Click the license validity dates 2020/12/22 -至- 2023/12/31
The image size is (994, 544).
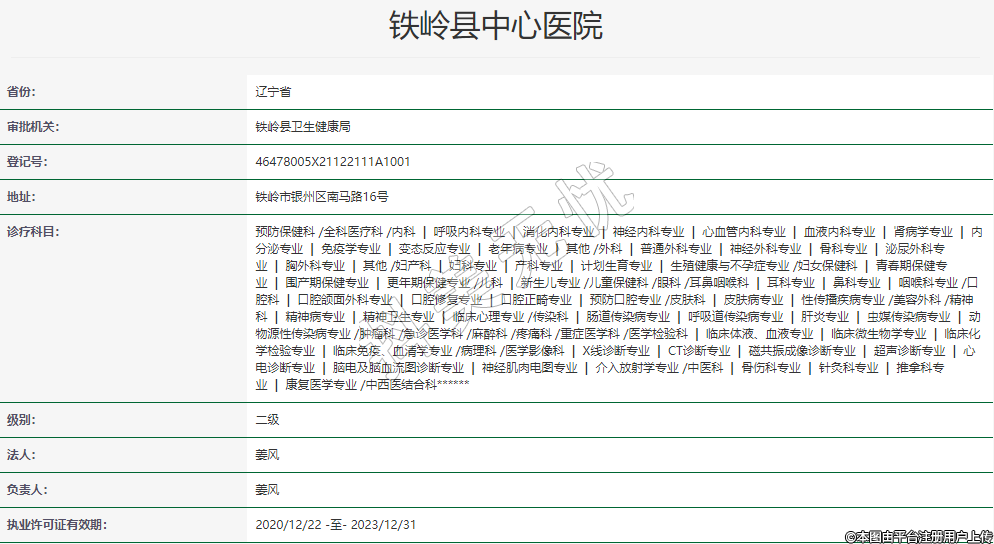(x=335, y=525)
